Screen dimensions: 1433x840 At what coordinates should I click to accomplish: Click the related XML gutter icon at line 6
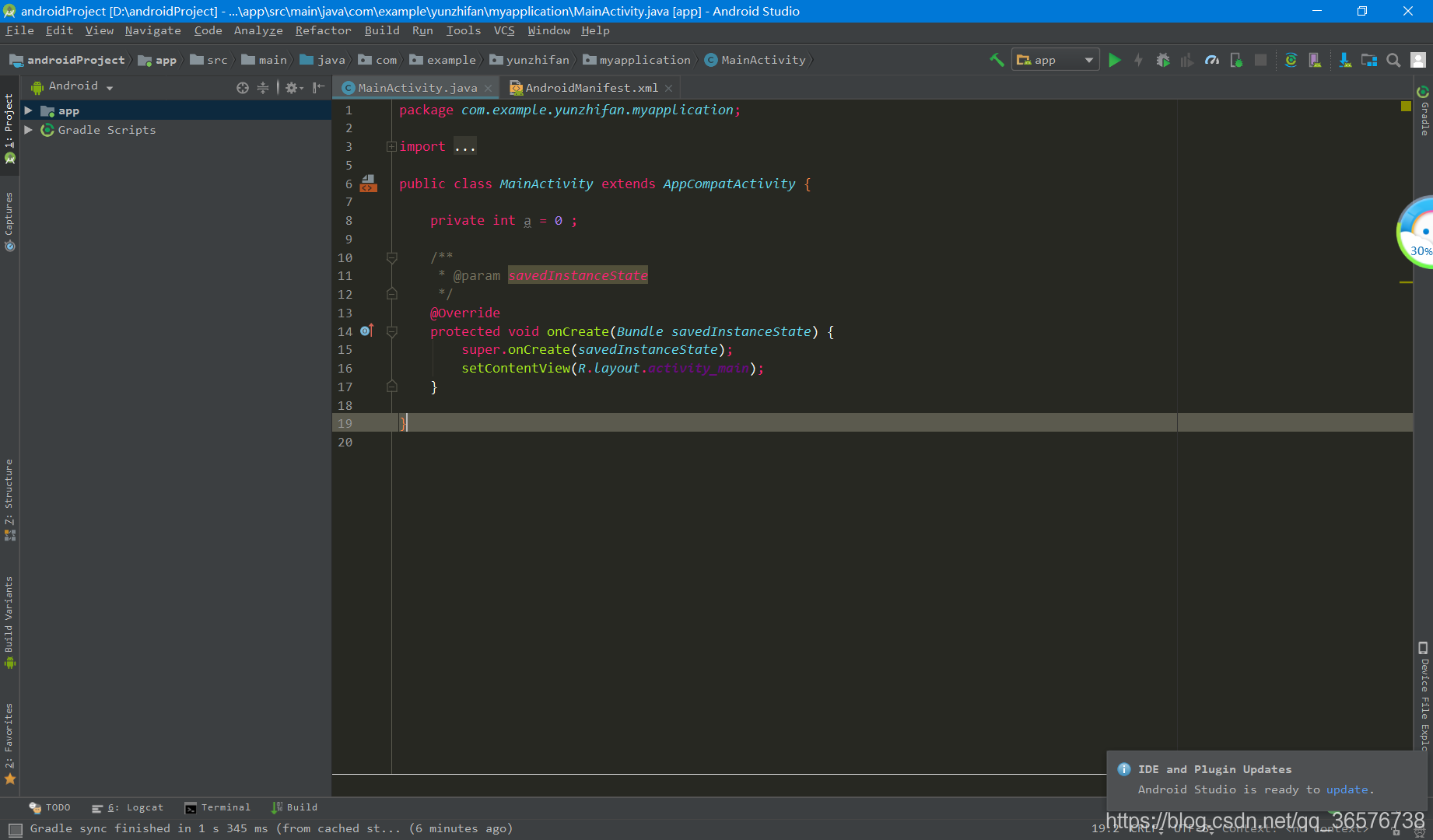(x=369, y=184)
